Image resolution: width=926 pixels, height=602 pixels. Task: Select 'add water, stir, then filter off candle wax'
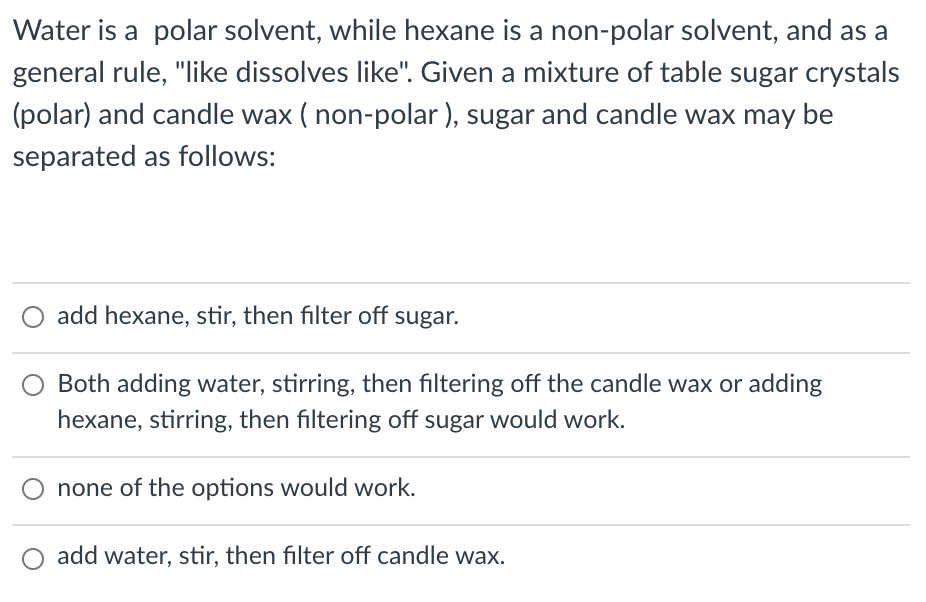33,556
